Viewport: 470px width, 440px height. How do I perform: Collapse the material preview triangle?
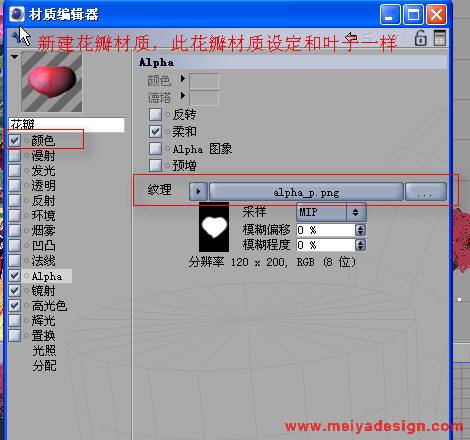(14, 57)
